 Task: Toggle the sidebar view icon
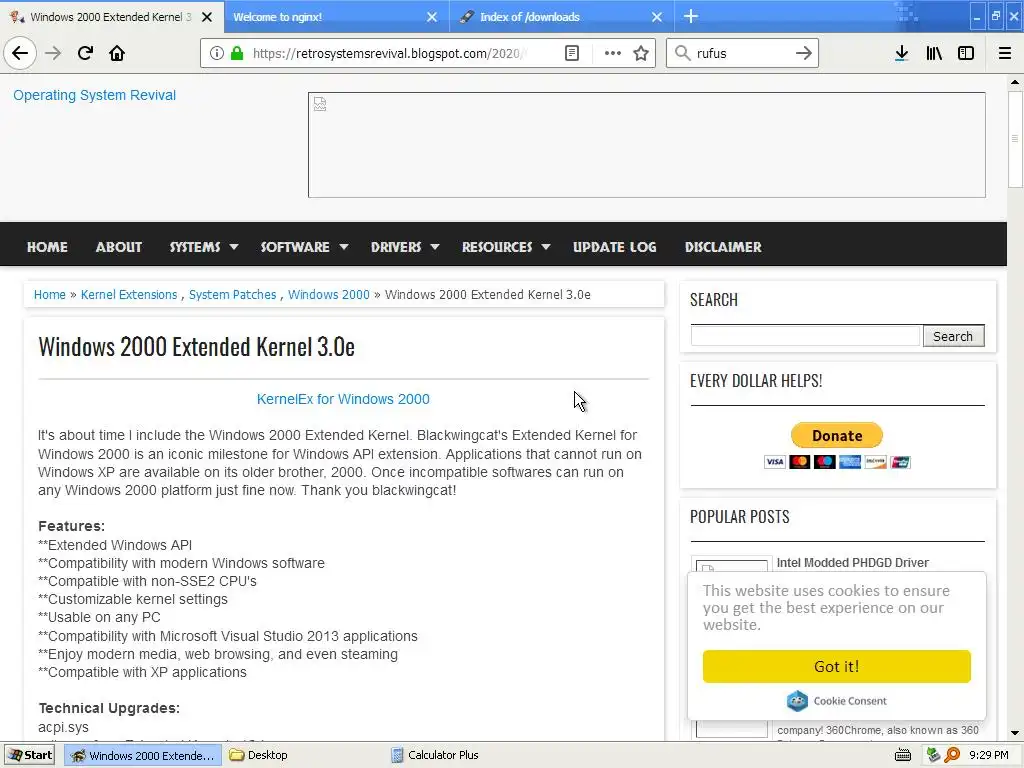point(966,53)
